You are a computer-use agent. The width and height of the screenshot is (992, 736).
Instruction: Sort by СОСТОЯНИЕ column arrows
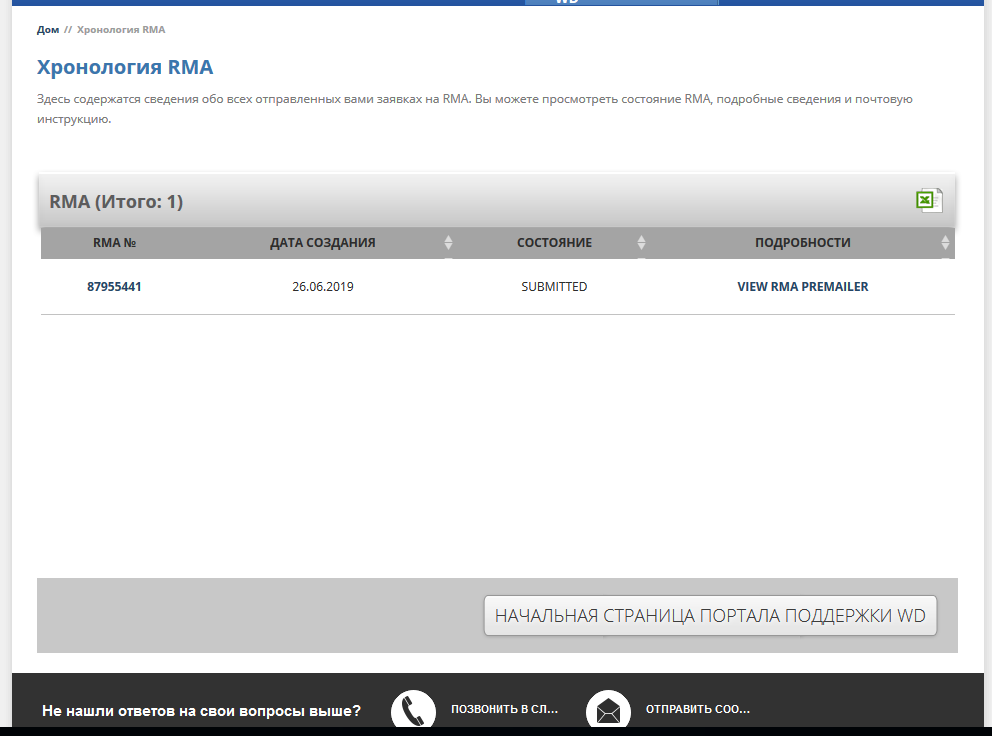point(641,242)
